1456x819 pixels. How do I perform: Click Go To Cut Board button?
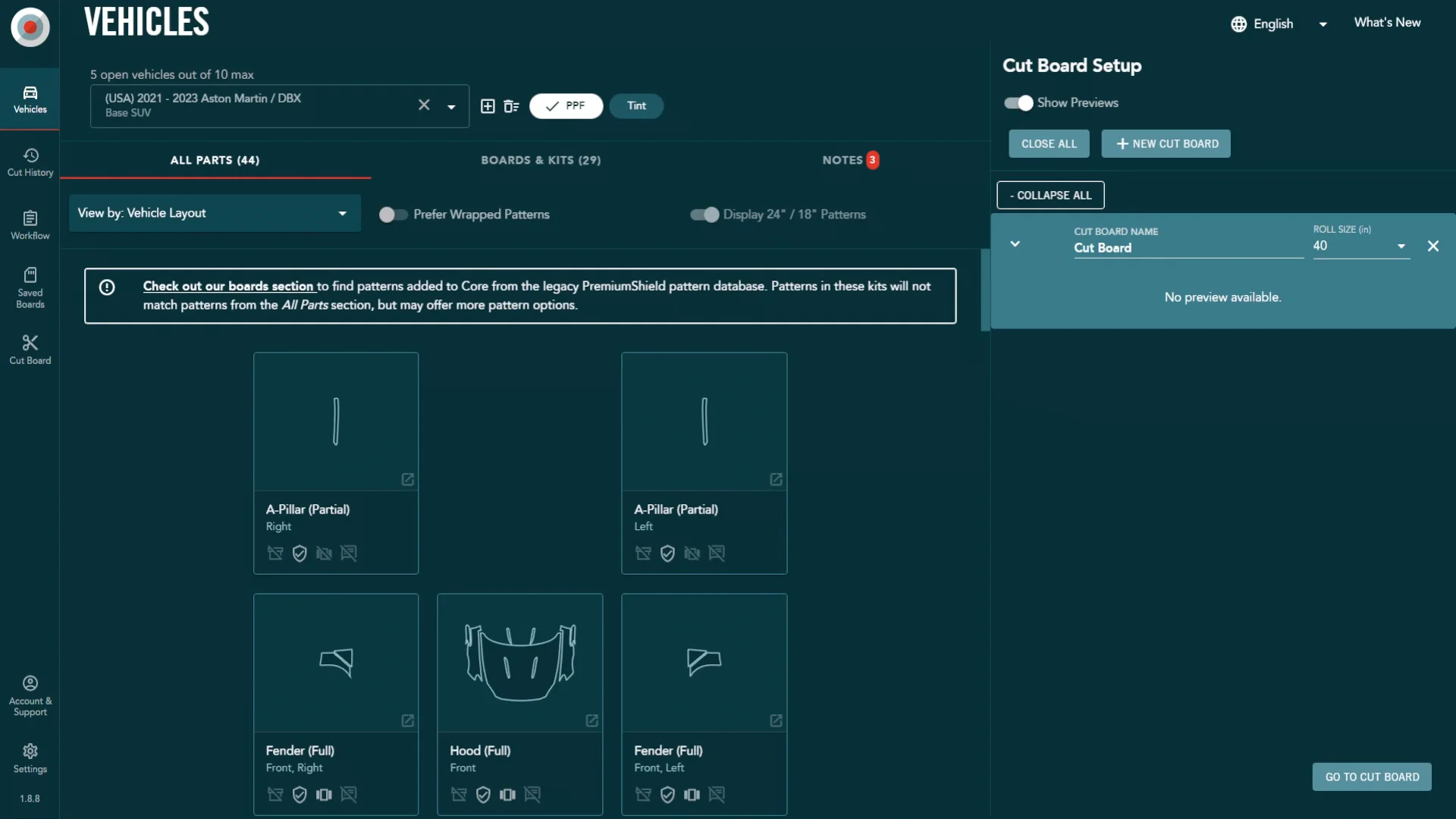(1372, 777)
